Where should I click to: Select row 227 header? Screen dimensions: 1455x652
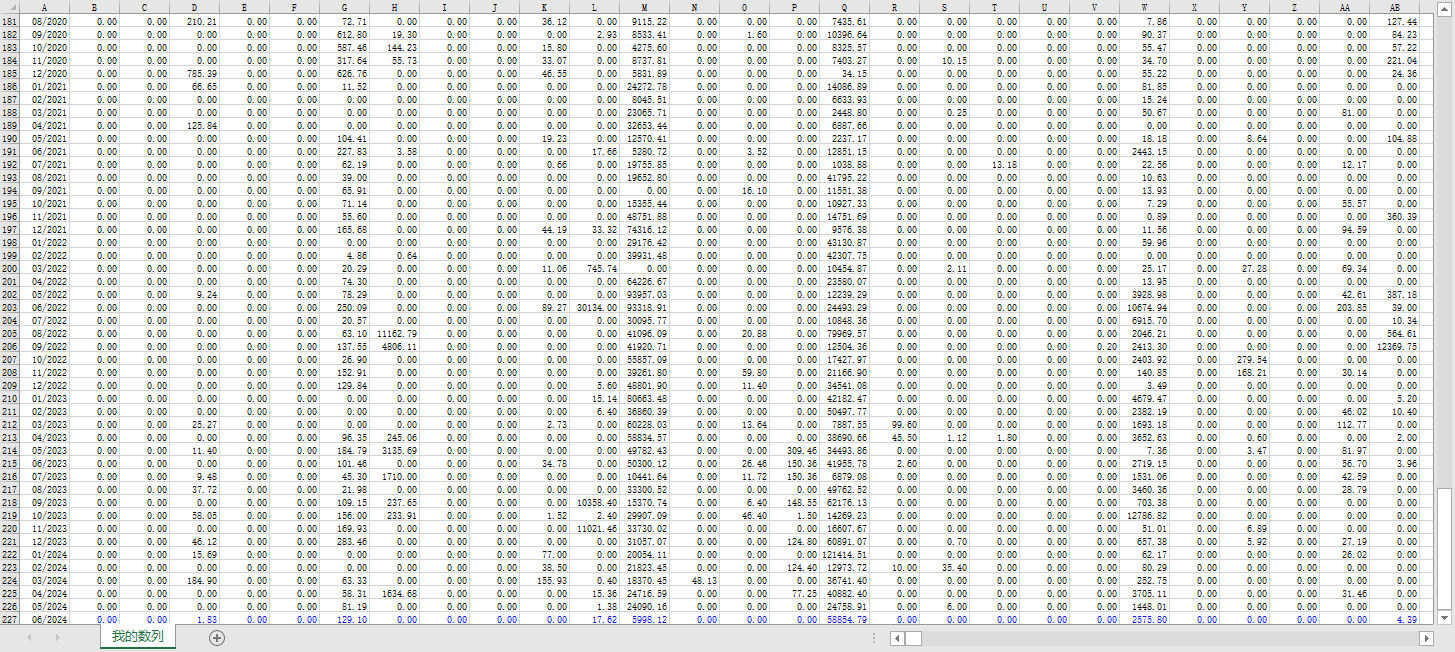pos(10,619)
